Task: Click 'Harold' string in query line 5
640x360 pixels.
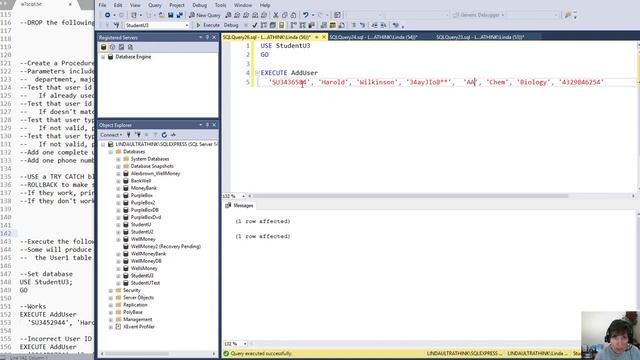Action: pyautogui.click(x=333, y=82)
